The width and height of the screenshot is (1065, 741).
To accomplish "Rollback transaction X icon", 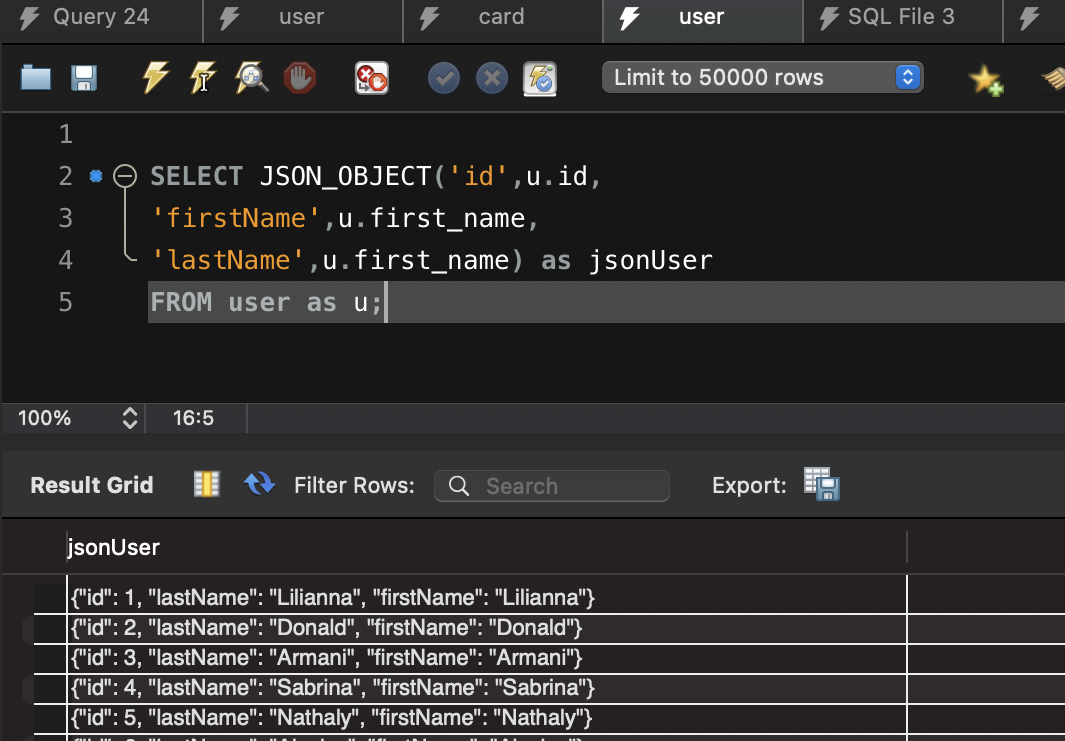I will click(x=492, y=78).
